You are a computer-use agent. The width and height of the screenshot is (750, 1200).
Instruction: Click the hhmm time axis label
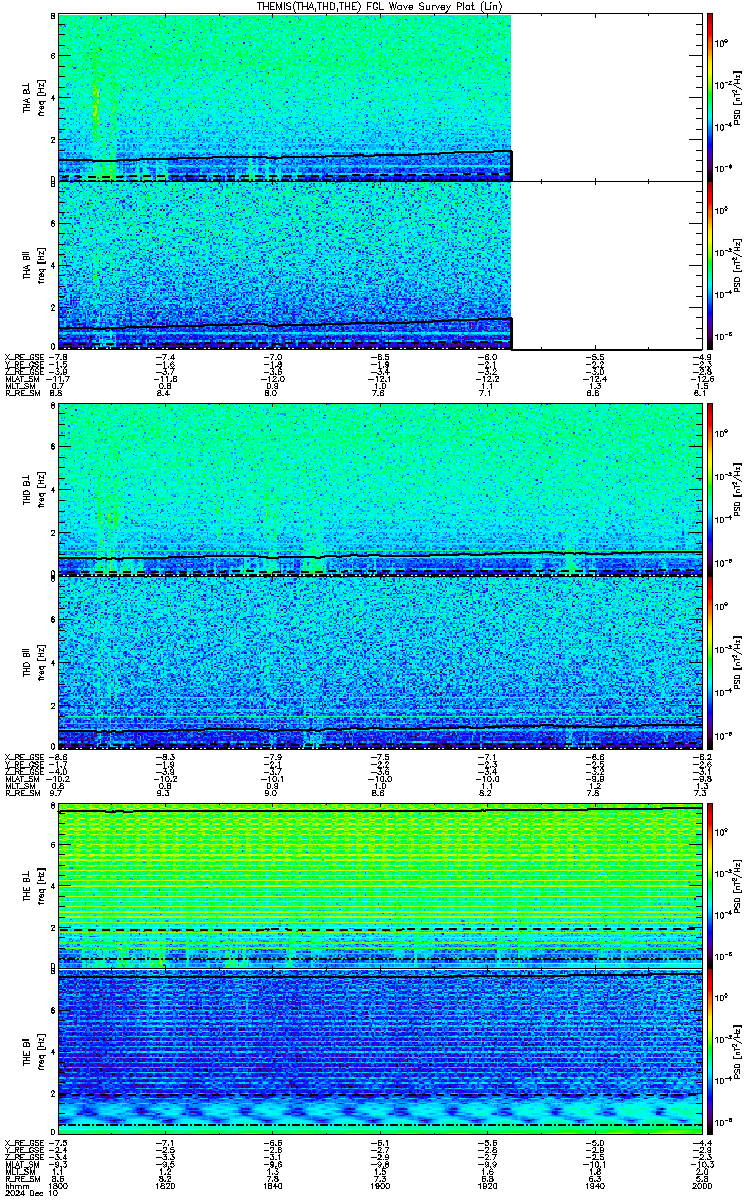(16, 1186)
